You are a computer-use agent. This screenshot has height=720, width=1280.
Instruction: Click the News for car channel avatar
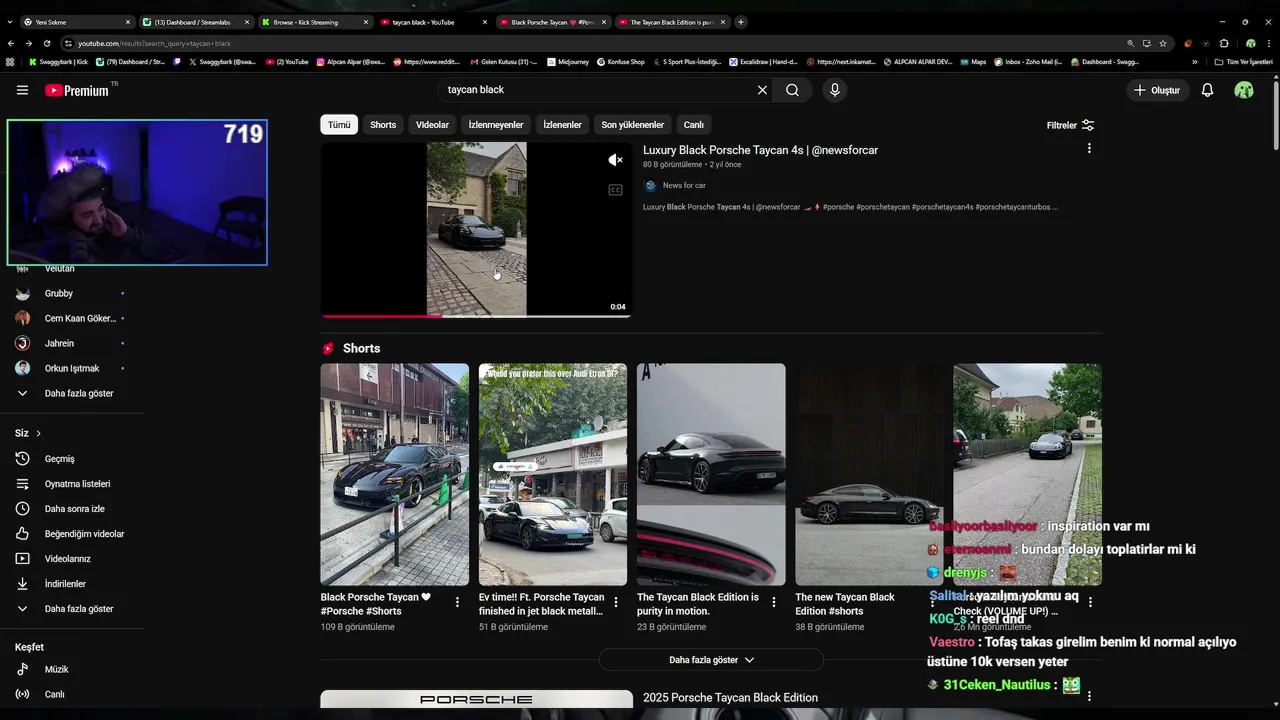(x=650, y=186)
